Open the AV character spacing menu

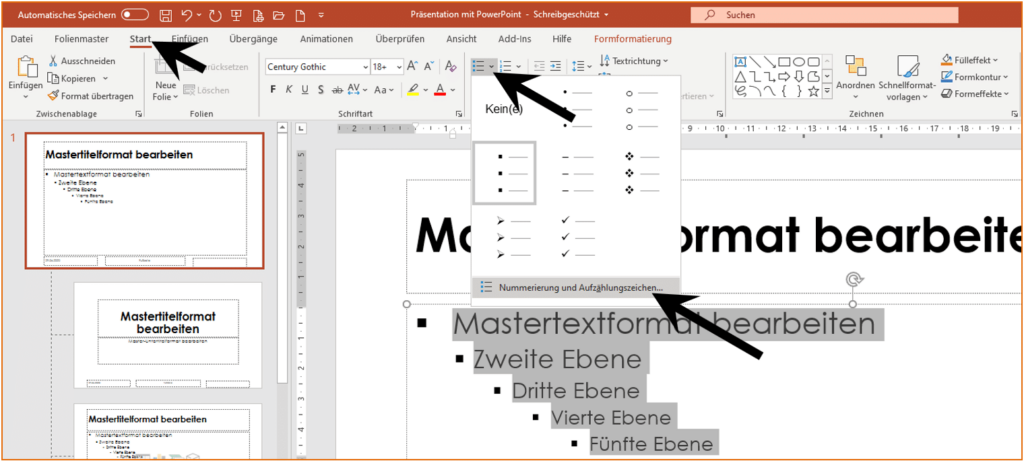pyautogui.click(x=357, y=89)
